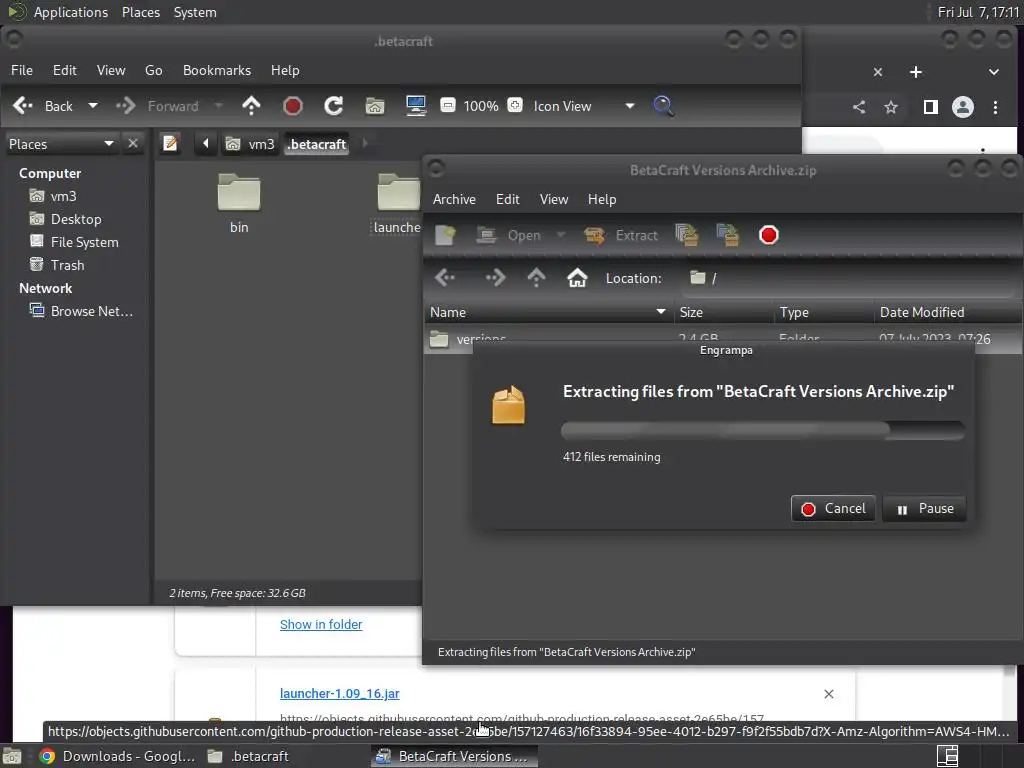The width and height of the screenshot is (1024, 768).
Task: Click the extraction progress bar
Action: (x=762, y=430)
